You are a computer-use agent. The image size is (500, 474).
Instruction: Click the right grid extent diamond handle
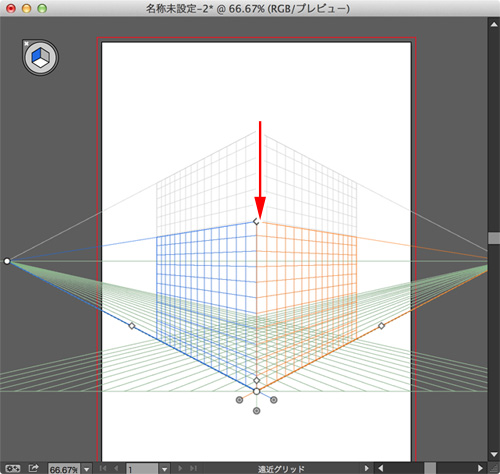382,326
